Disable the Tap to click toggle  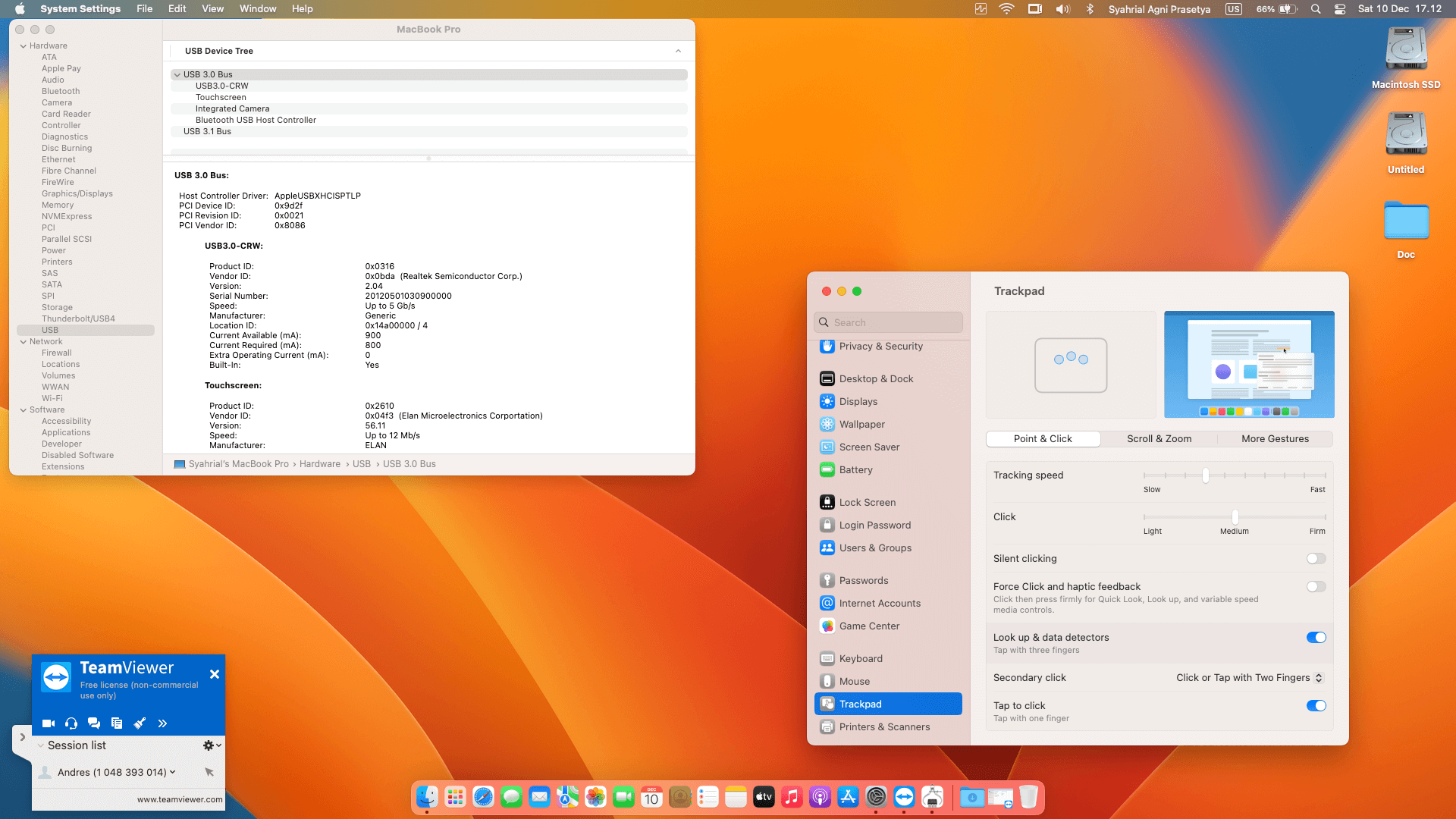(x=1316, y=706)
